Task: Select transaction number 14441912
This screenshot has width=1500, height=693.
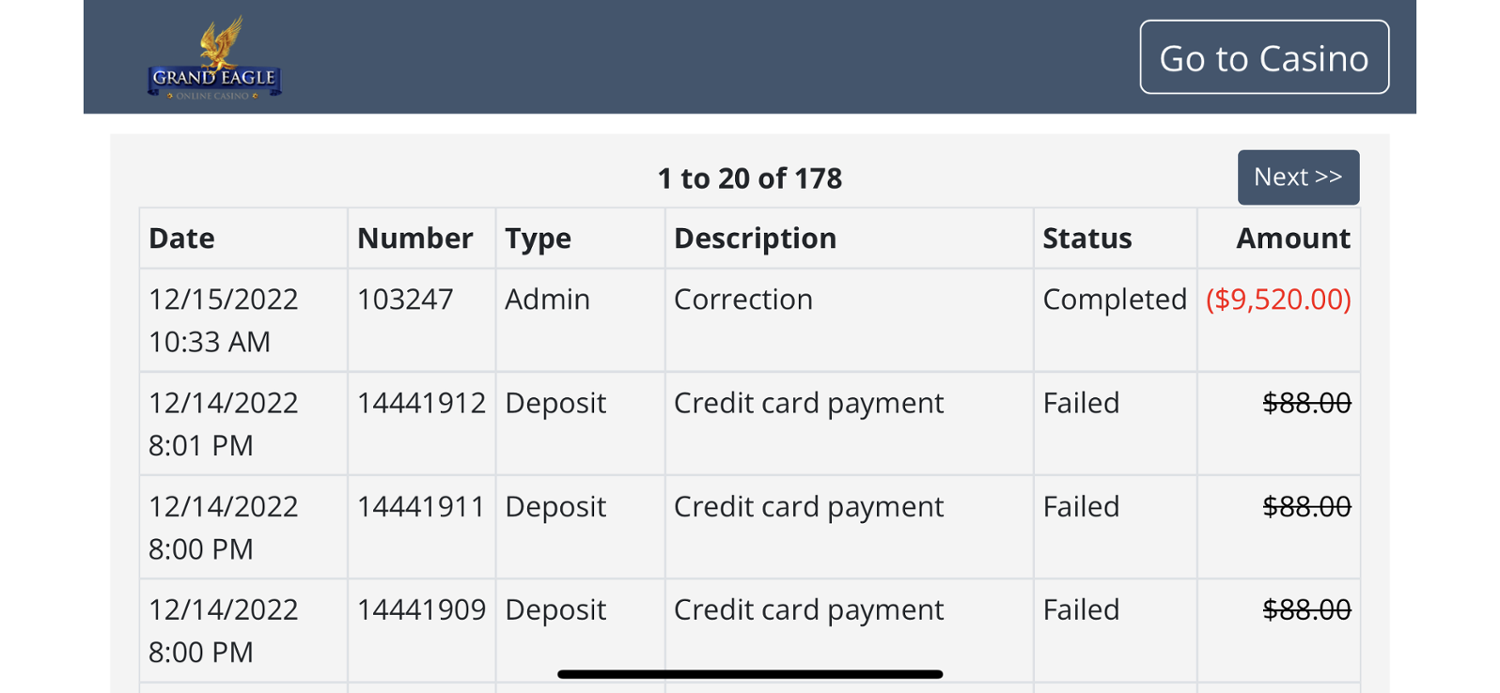Action: (421, 403)
